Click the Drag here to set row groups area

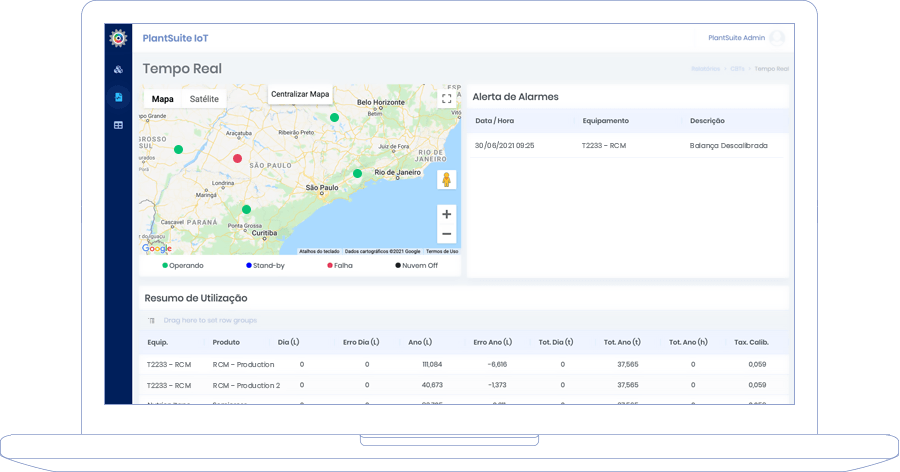coord(210,320)
